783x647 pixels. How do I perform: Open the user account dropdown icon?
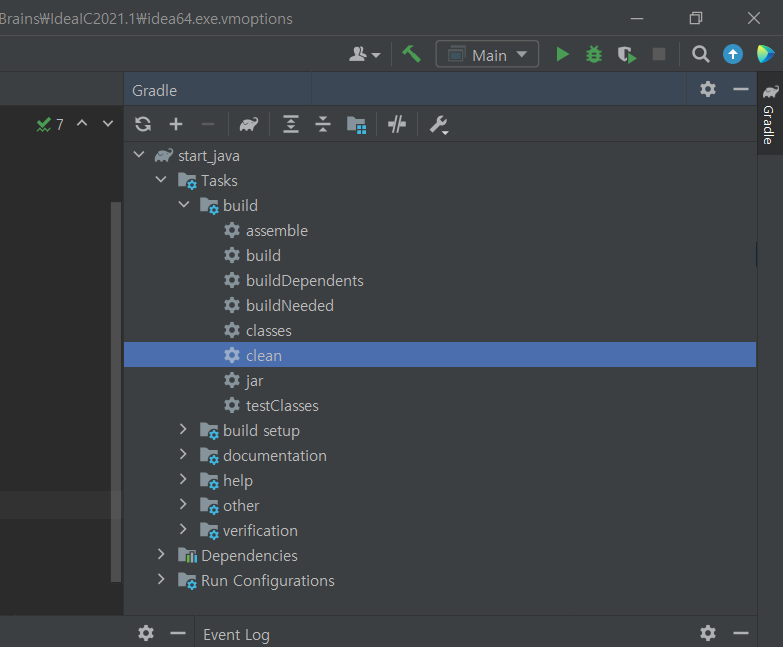tap(365, 54)
